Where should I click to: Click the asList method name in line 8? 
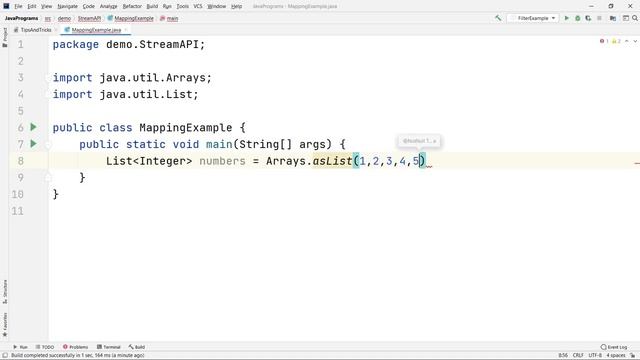pos(332,161)
